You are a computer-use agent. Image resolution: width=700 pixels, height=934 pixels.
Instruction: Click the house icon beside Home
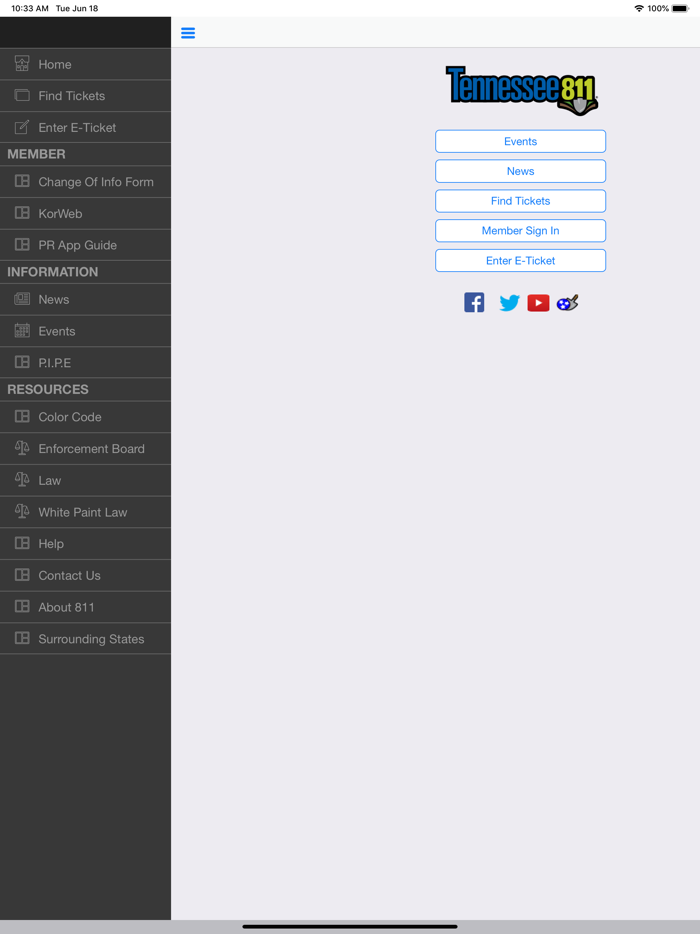coord(22,64)
